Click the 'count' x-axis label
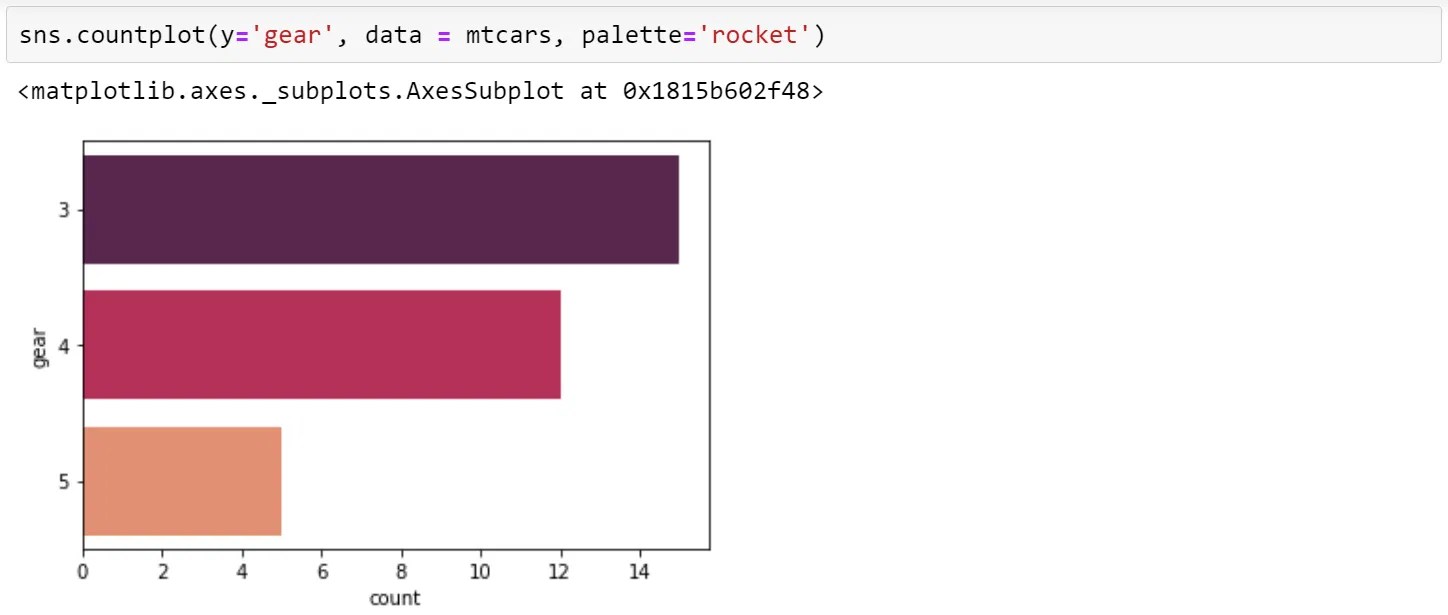This screenshot has height=615, width=1448. coord(395,597)
